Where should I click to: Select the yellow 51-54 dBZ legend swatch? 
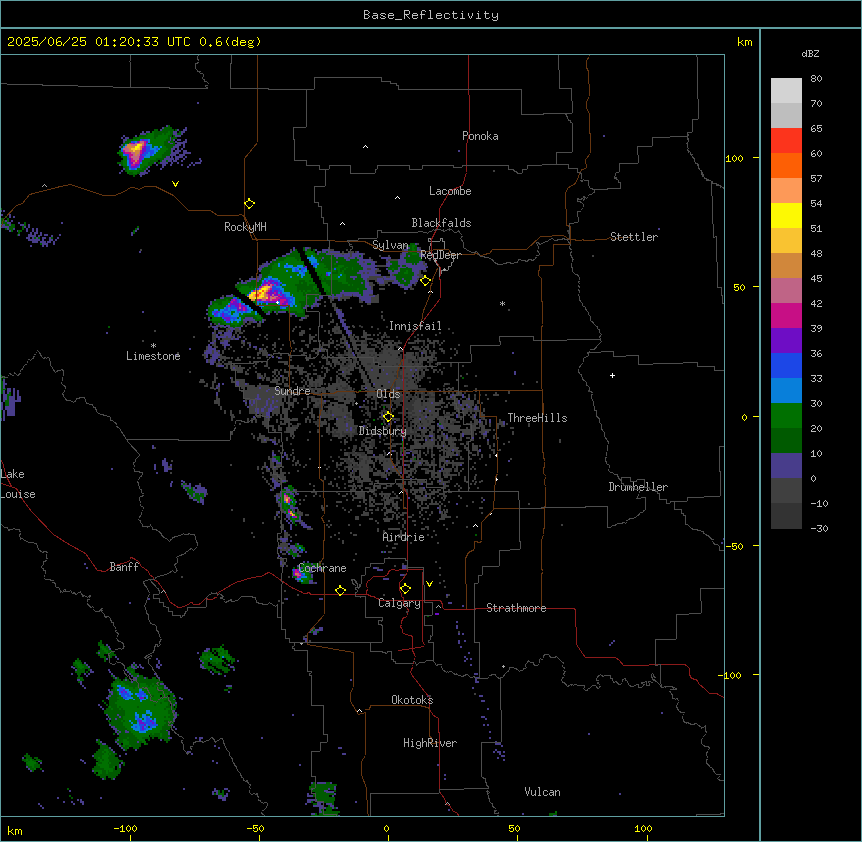(786, 215)
